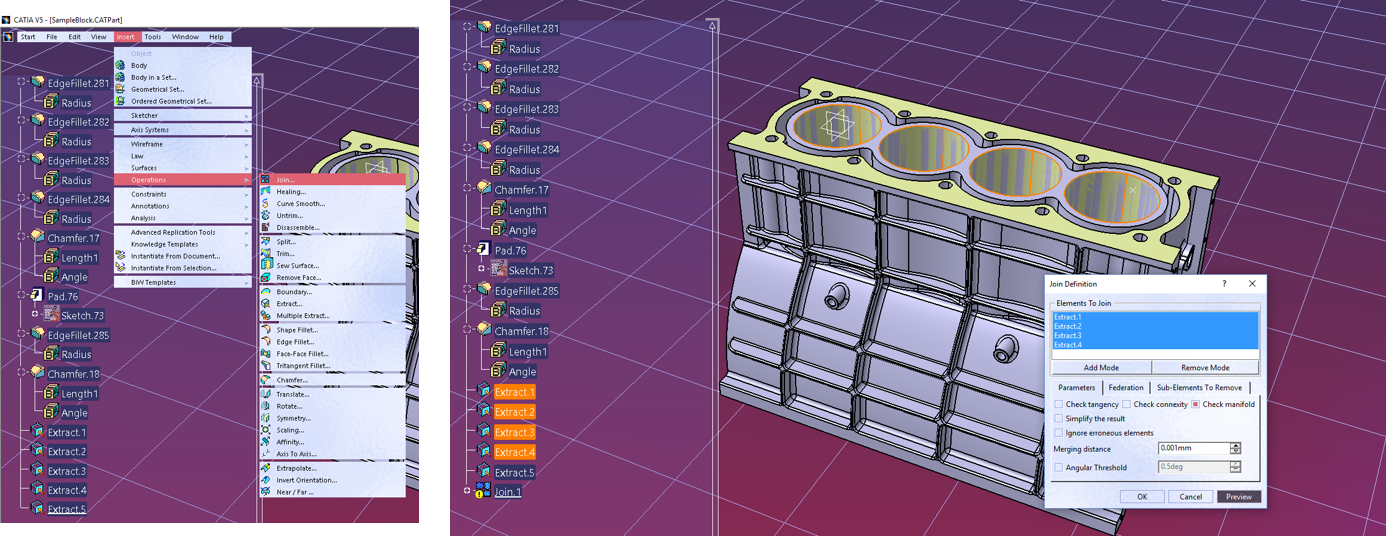This screenshot has height=536, width=1386.
Task: Click the Merging distance input field
Action: point(1192,449)
